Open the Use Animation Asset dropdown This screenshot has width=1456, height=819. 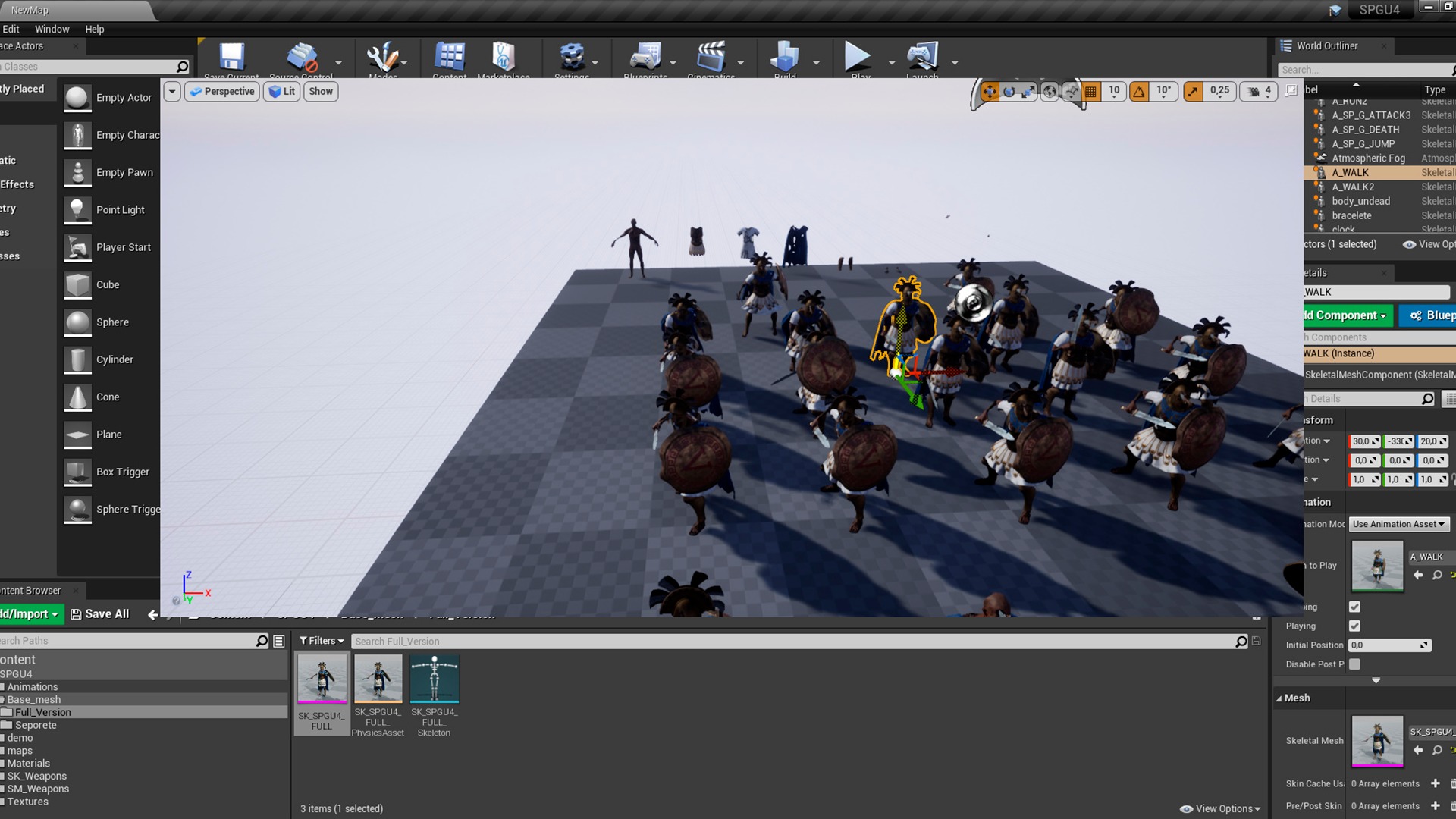tap(1398, 524)
